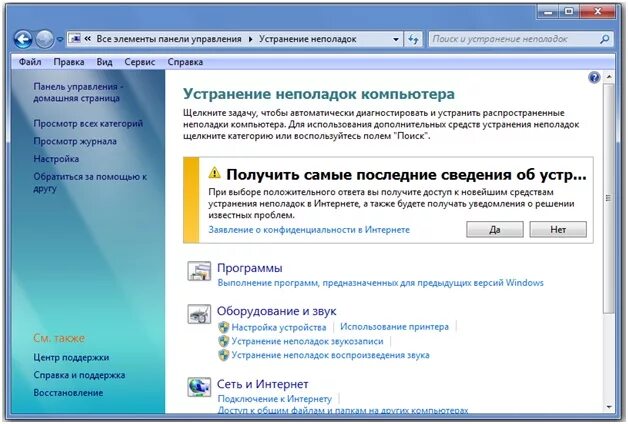
Task: Open 'Устранение неполадок звукозаписи' link
Action: [307, 341]
